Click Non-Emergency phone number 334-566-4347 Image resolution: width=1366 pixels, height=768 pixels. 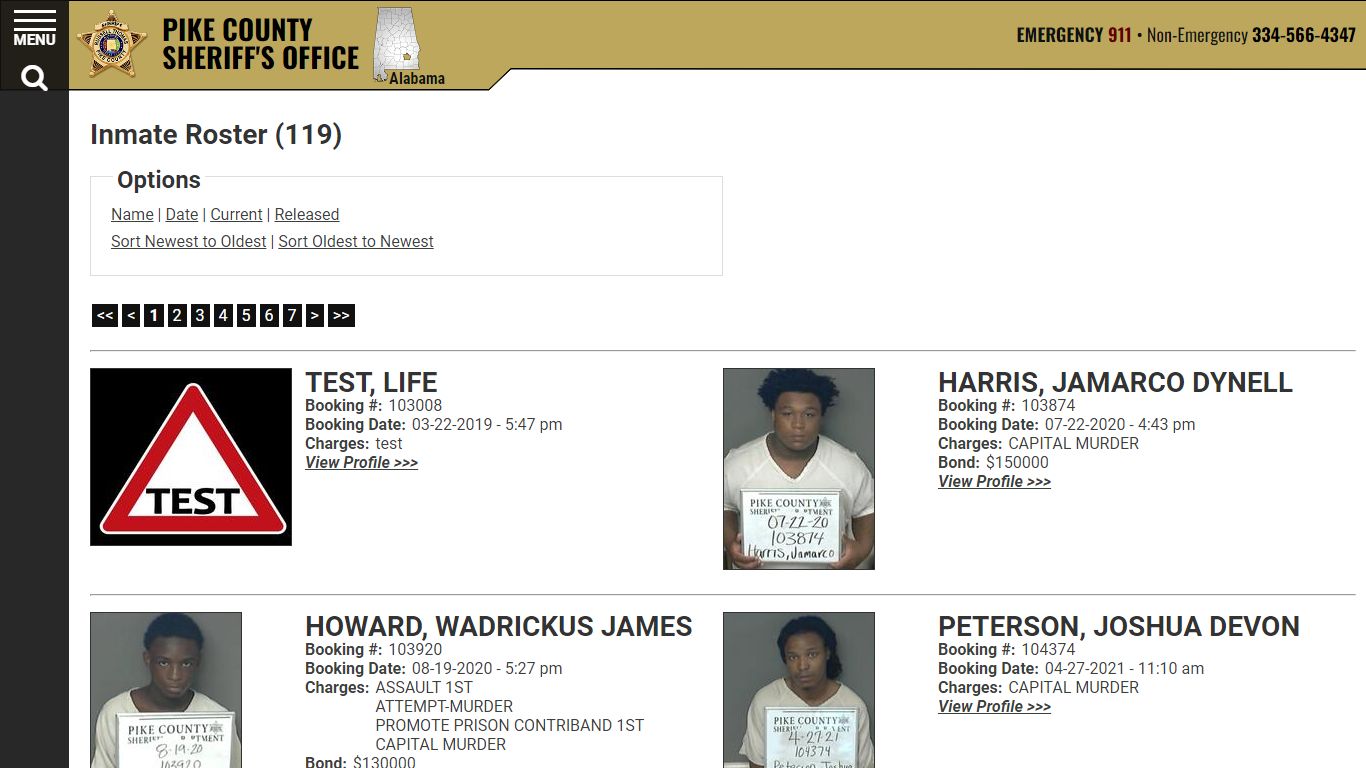[x=1303, y=35]
